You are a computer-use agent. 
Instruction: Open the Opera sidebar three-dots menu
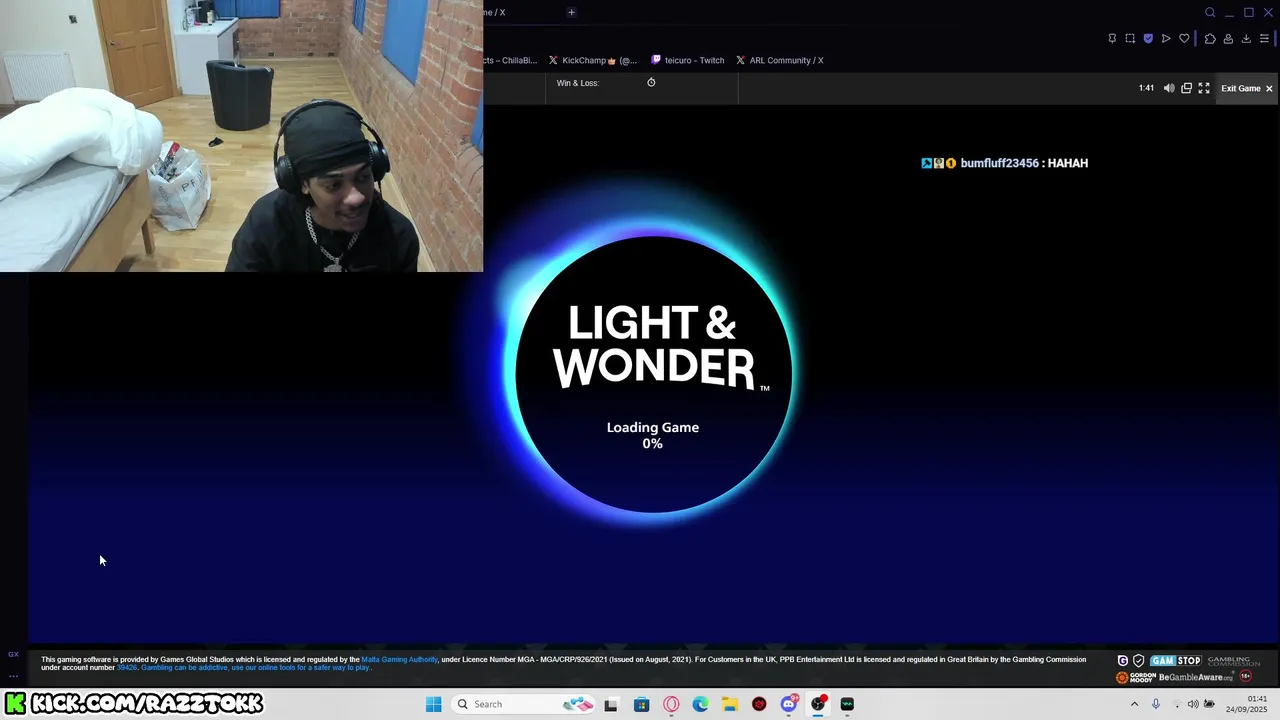13,676
